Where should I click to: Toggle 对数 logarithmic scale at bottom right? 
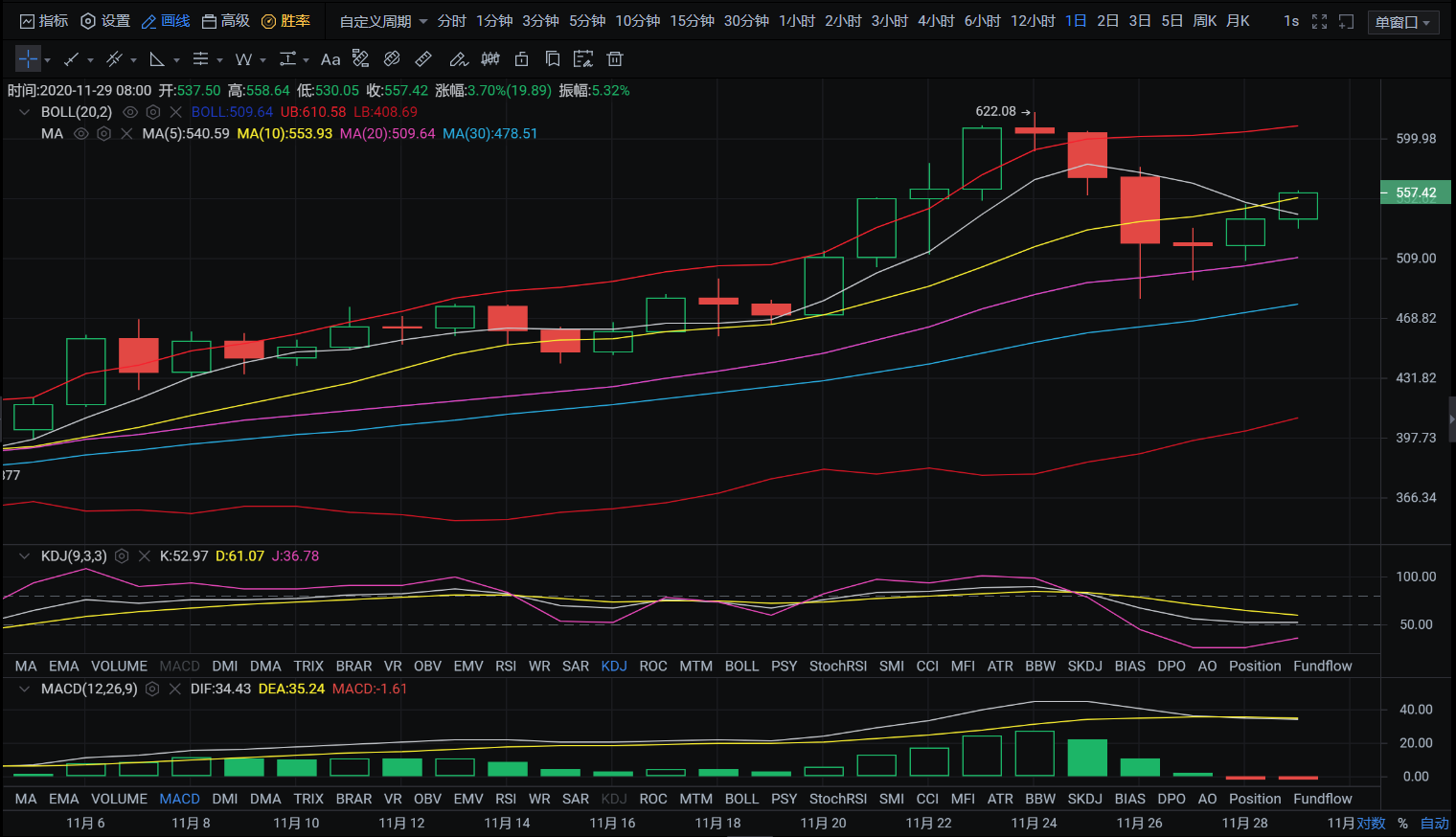[1371, 824]
